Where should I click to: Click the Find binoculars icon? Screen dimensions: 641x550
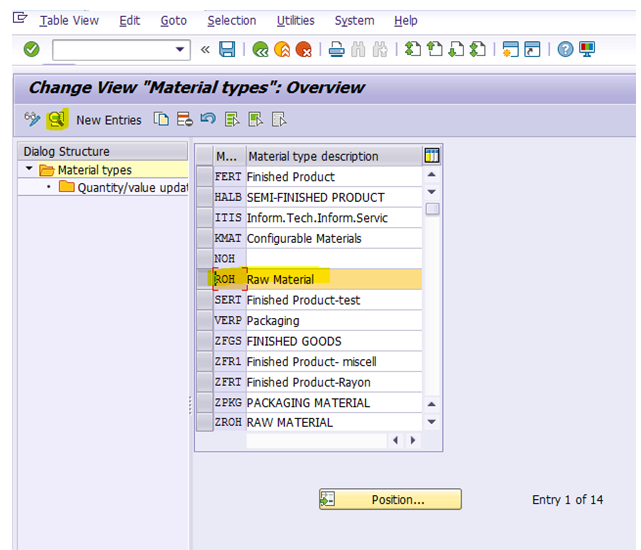point(358,49)
